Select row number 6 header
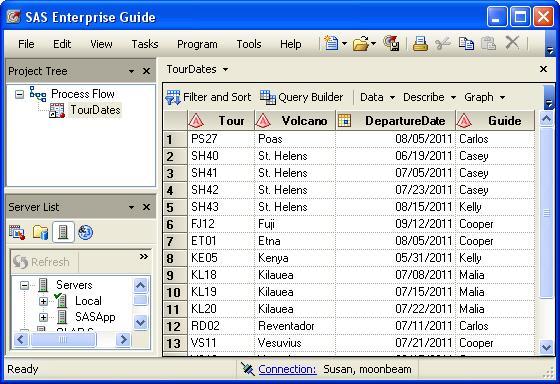The image size is (560, 384). click(x=175, y=224)
